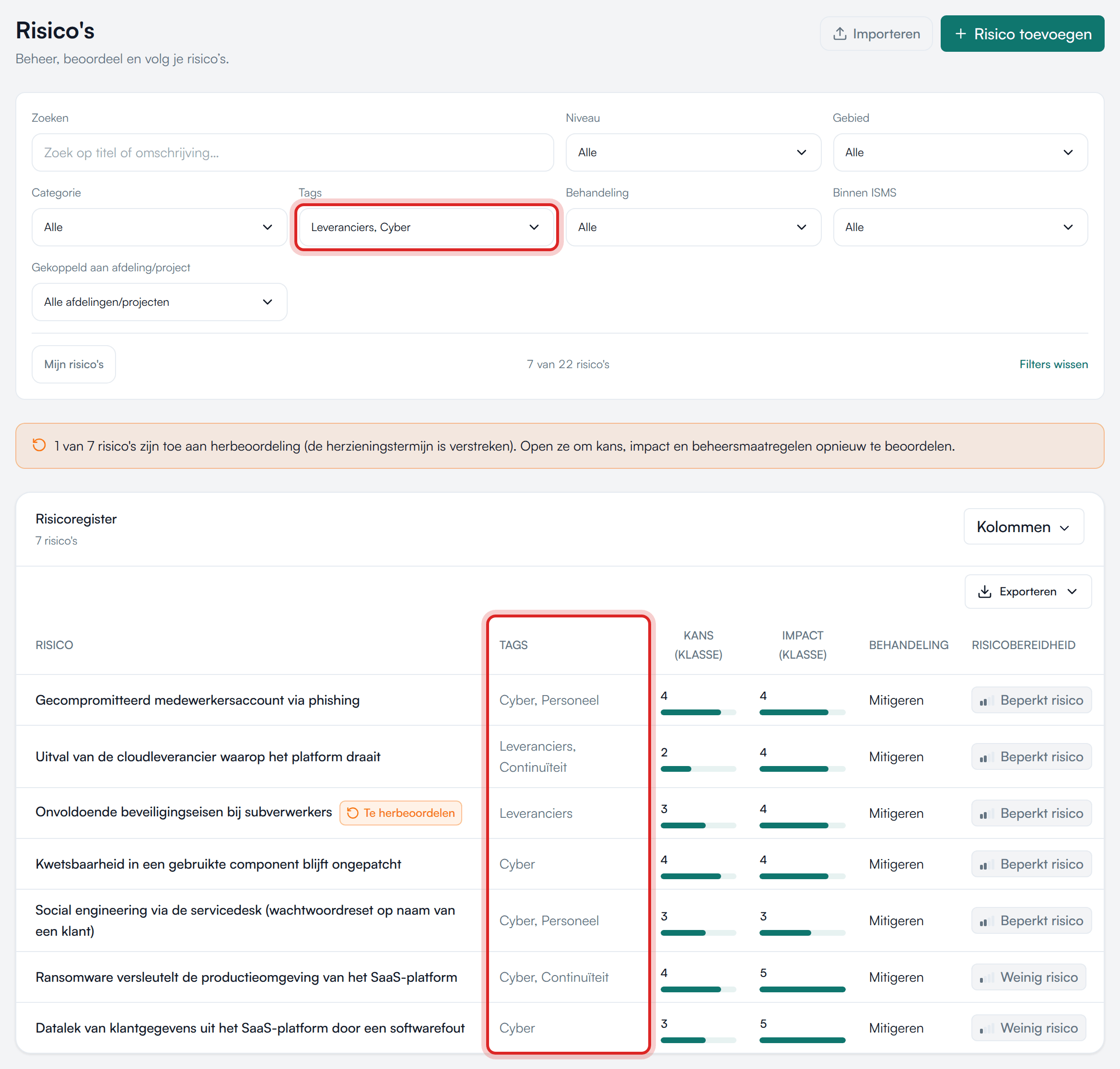The image size is (1120, 1069).
Task: Open risk Kwetsbaarheid in een gebruikte component
Action: pyautogui.click(x=218, y=863)
